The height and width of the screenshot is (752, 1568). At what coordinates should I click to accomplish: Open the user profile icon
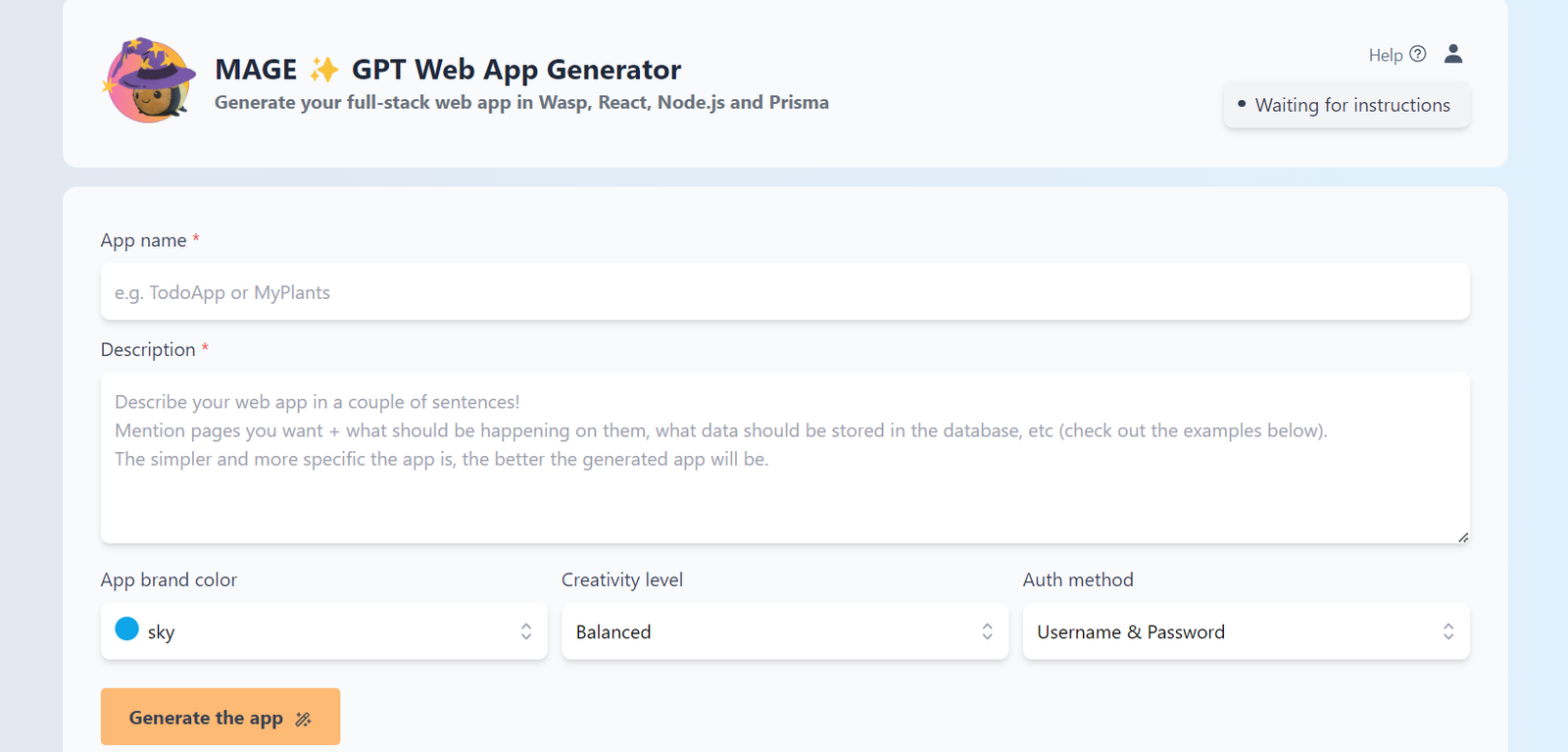1453,54
